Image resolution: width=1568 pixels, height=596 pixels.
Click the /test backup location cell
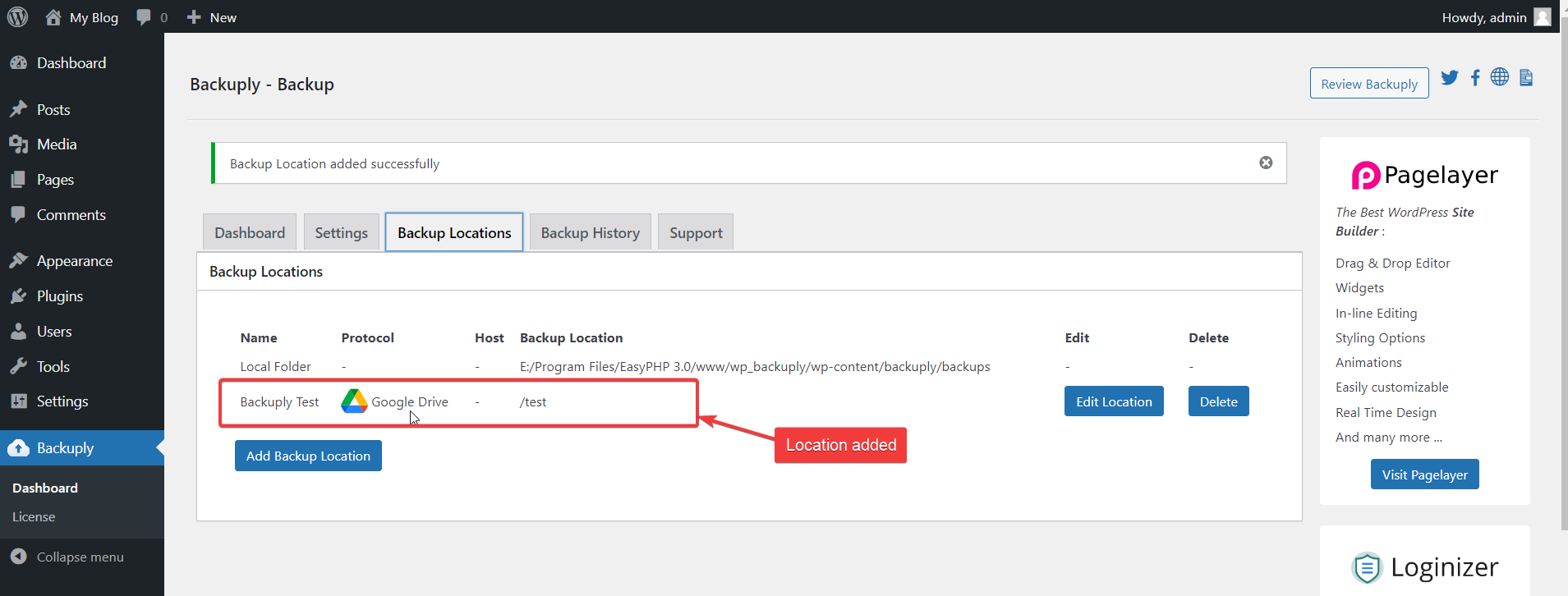point(533,401)
